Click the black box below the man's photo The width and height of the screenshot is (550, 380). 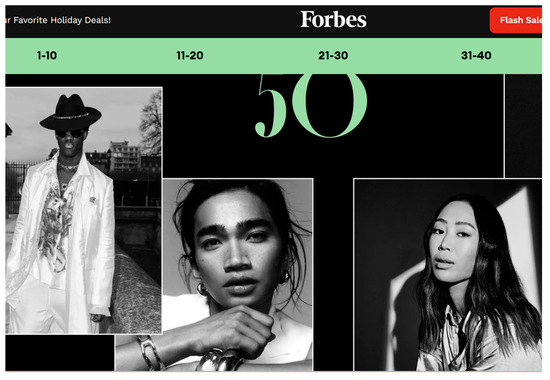coord(60,353)
